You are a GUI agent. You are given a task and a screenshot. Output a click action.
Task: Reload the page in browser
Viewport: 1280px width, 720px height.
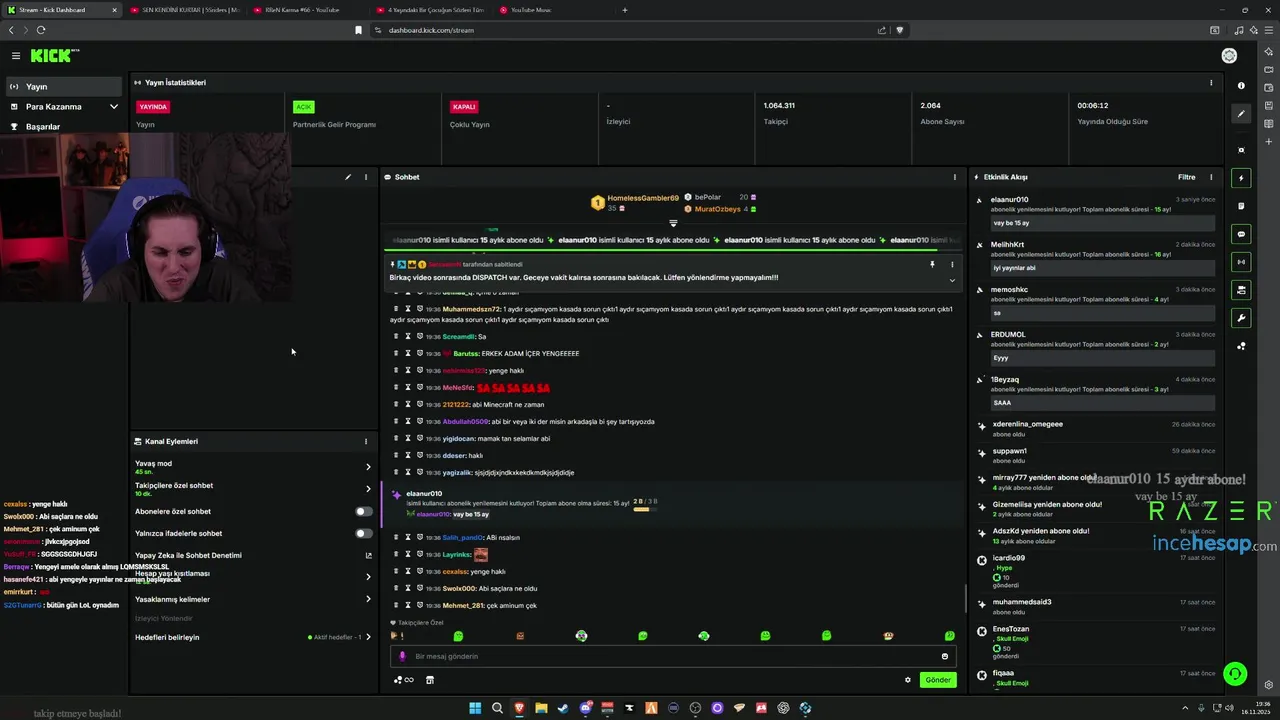40,30
